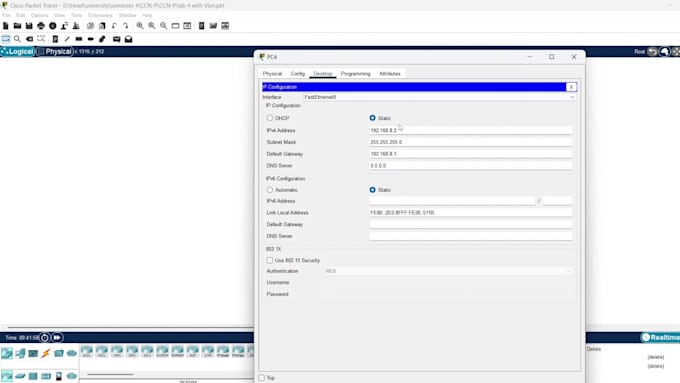Choose the Delete tool icon

29,39
